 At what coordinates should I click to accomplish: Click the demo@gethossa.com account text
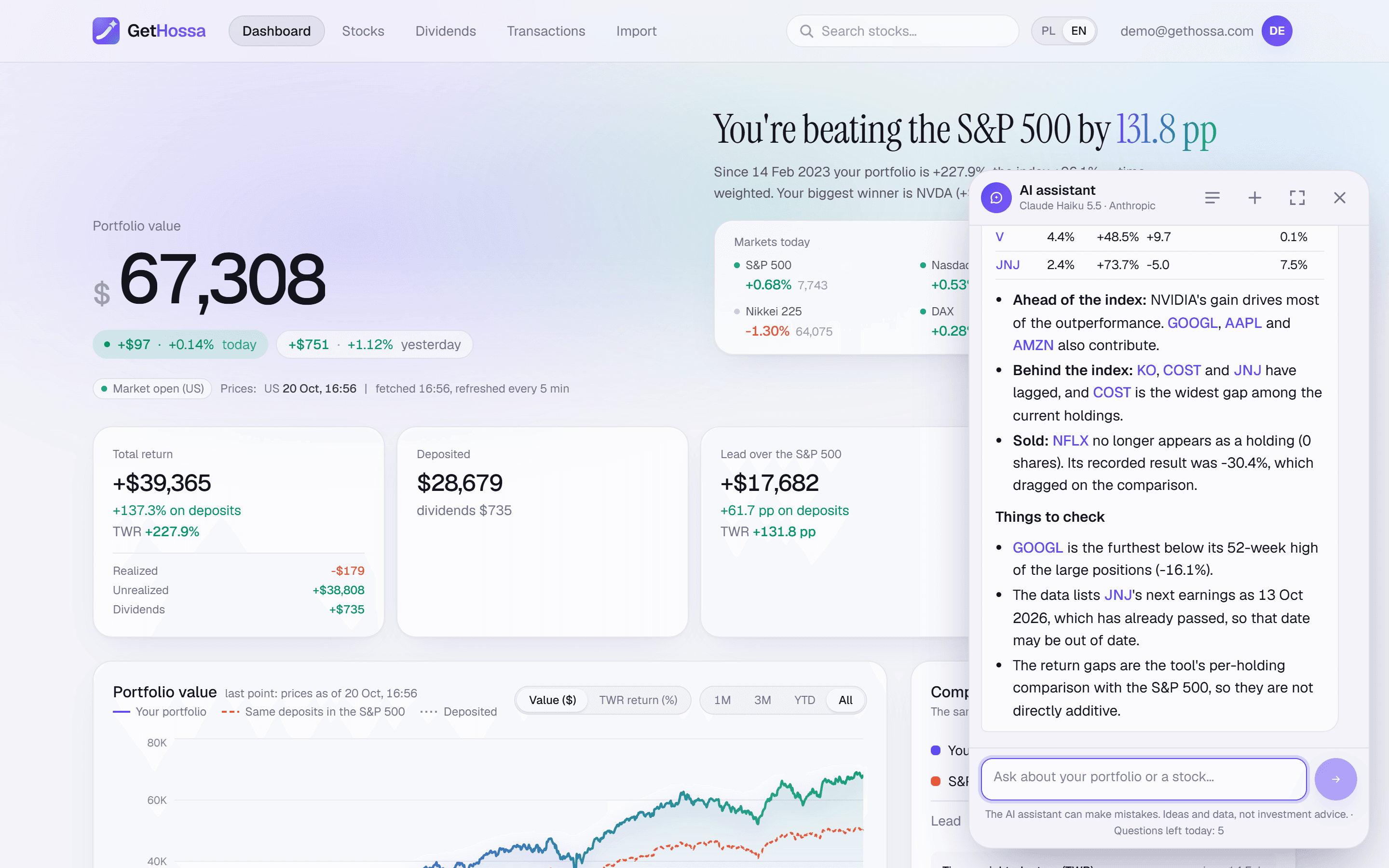pos(1186,31)
